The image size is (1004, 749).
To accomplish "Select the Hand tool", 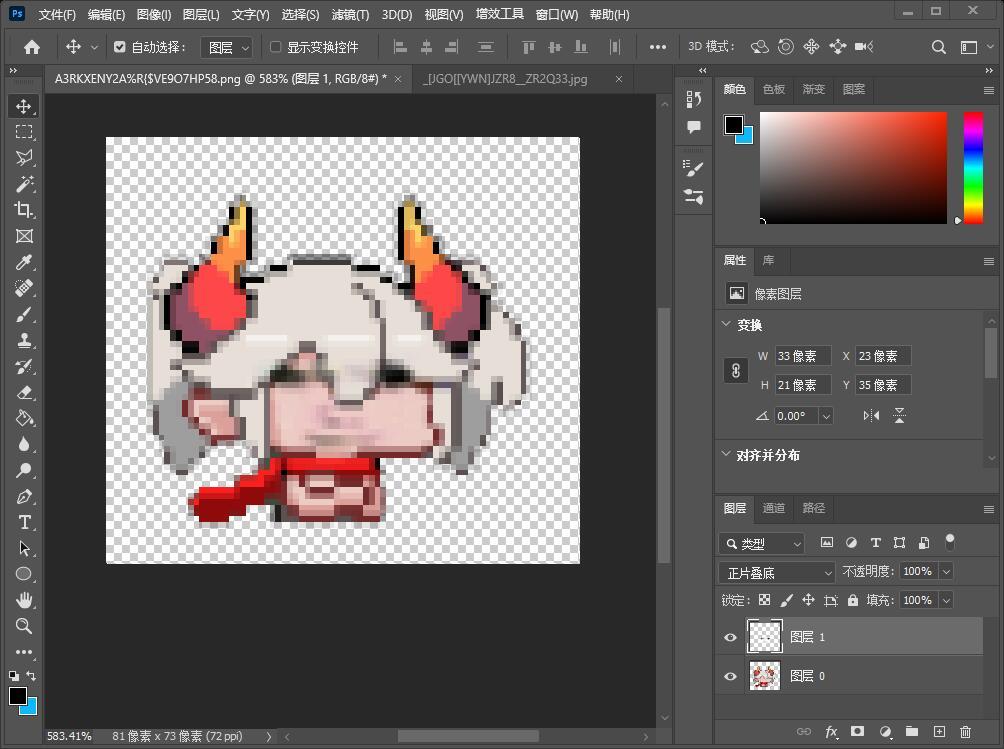I will pos(24,600).
